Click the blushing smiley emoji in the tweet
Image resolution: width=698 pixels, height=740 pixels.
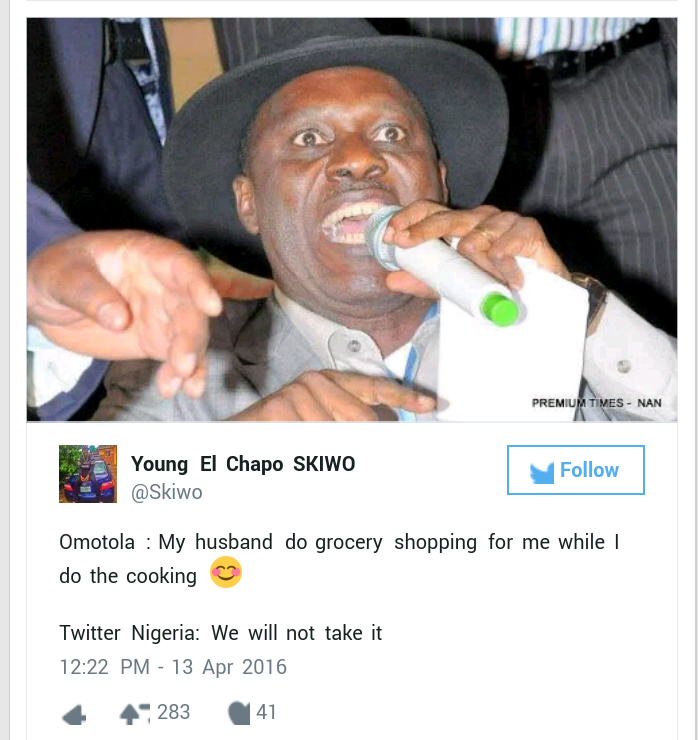click(226, 572)
